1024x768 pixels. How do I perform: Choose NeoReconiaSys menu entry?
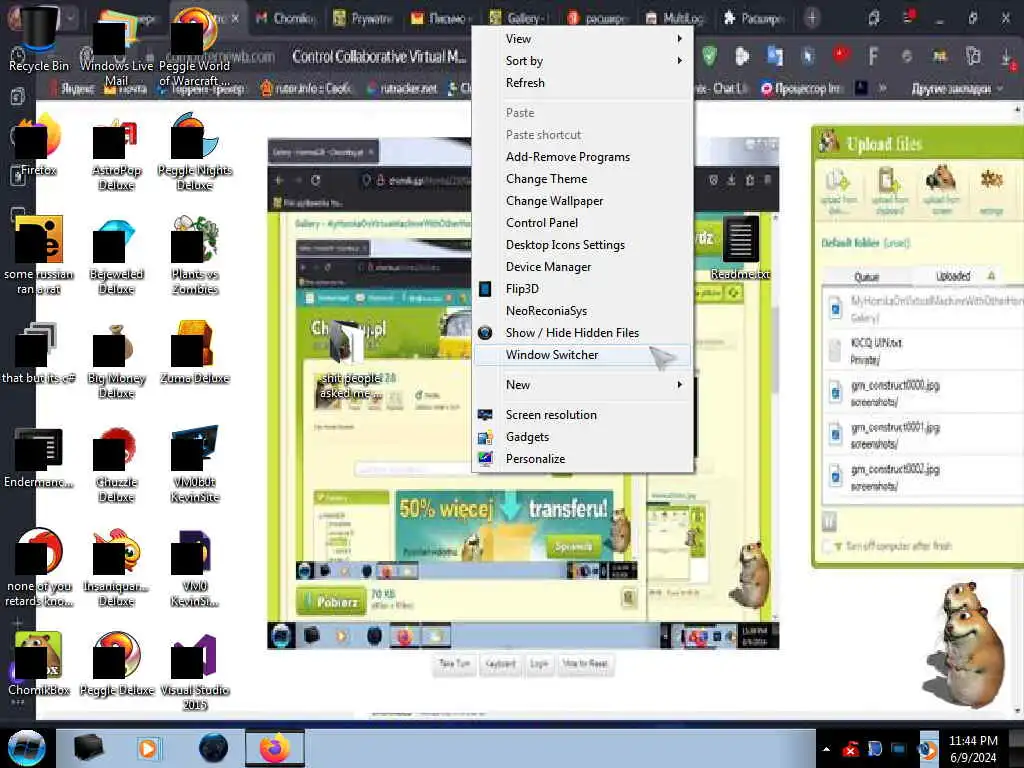pos(582,311)
